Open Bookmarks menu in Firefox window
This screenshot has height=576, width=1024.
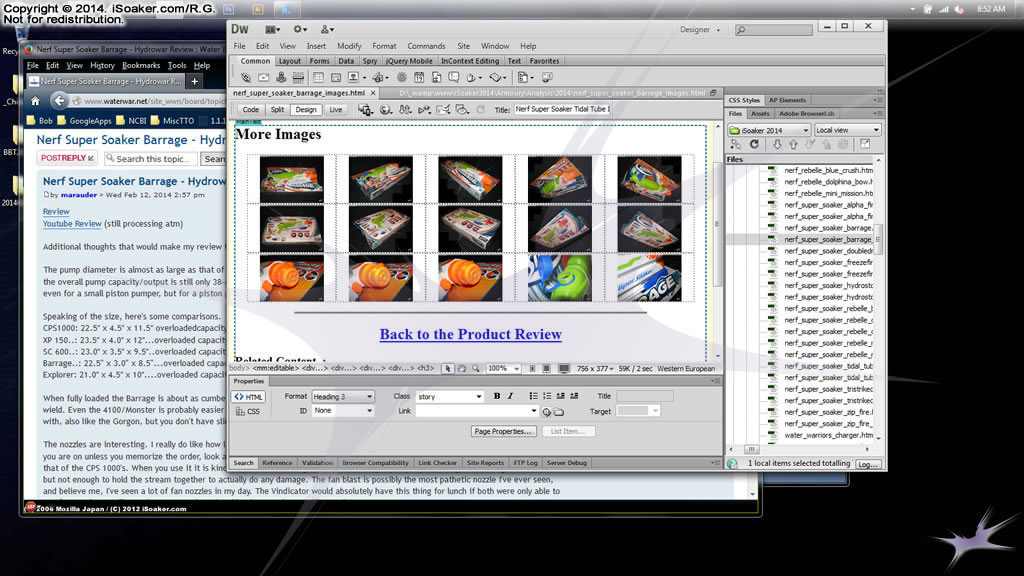pyautogui.click(x=140, y=65)
